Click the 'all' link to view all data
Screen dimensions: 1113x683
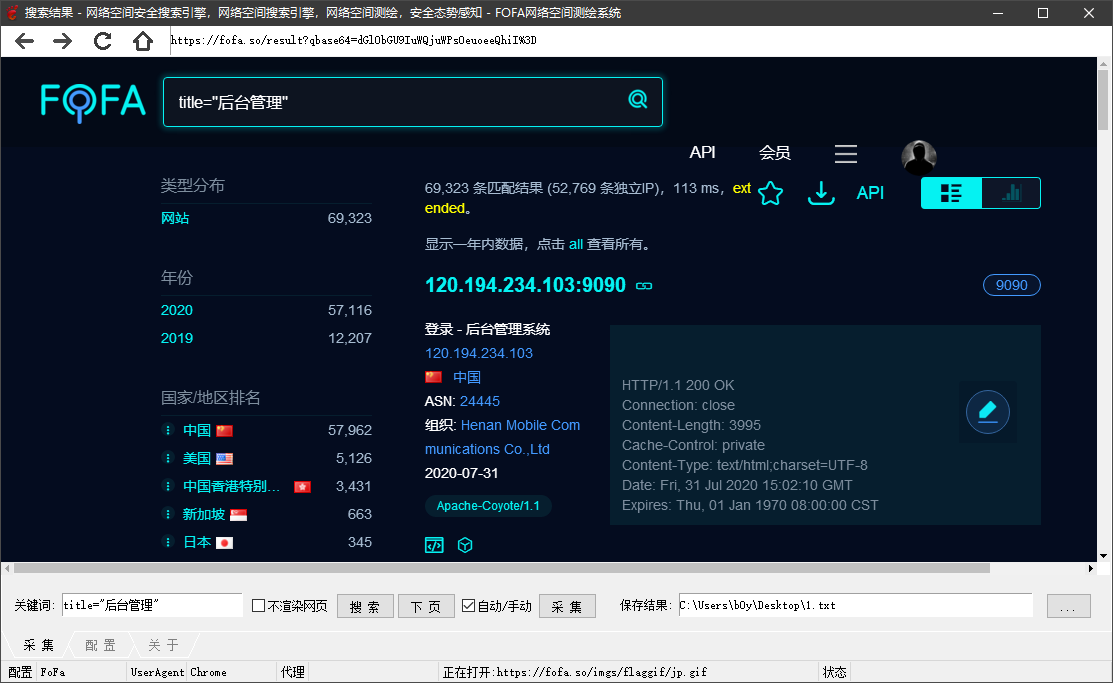(x=576, y=244)
